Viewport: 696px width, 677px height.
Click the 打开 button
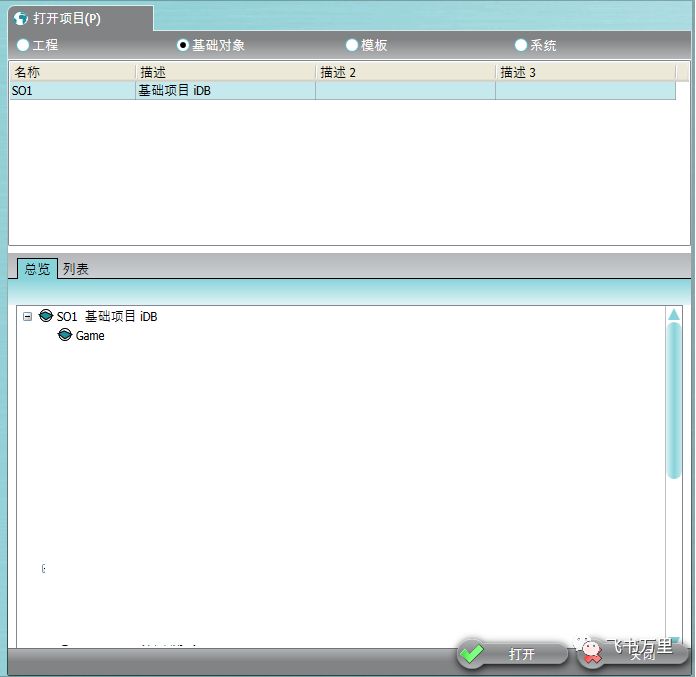pyautogui.click(x=512, y=654)
